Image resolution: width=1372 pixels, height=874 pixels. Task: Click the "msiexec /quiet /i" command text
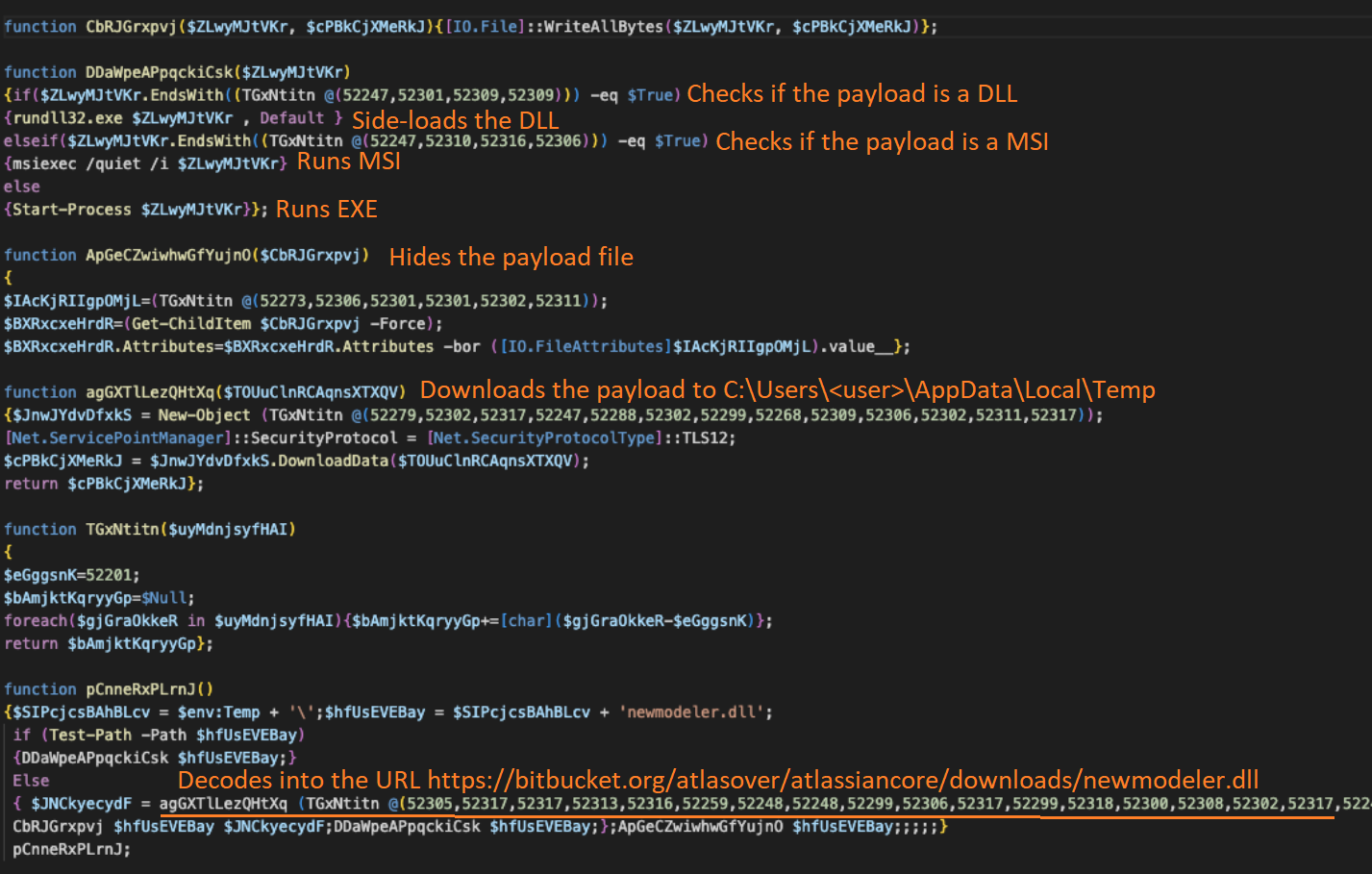point(90,164)
